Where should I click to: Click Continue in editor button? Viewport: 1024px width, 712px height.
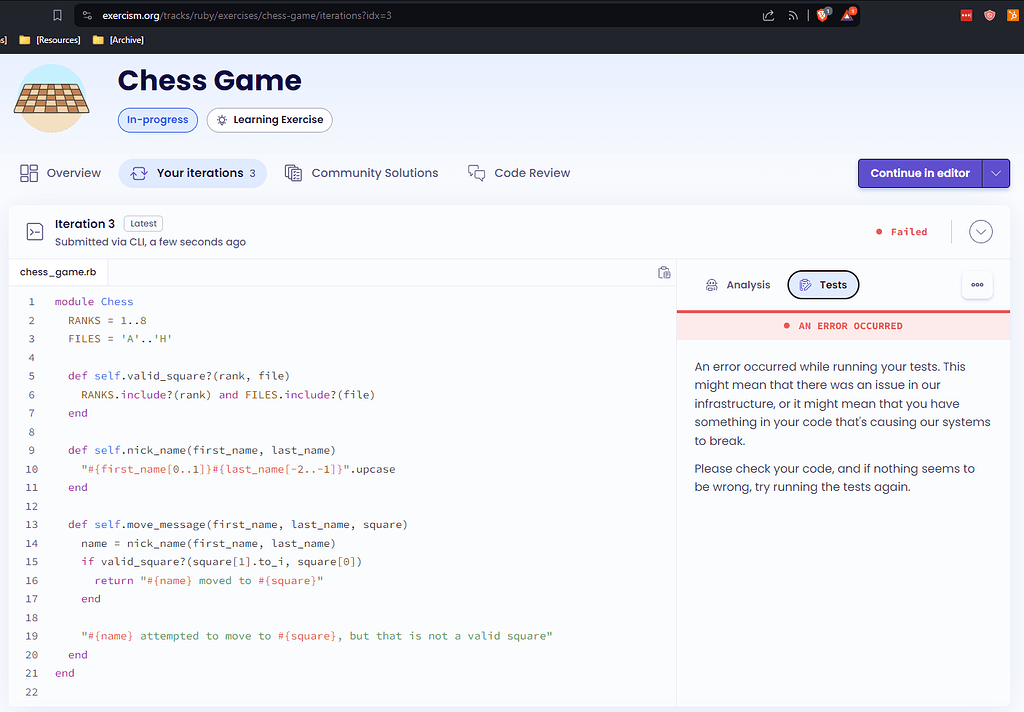point(920,173)
